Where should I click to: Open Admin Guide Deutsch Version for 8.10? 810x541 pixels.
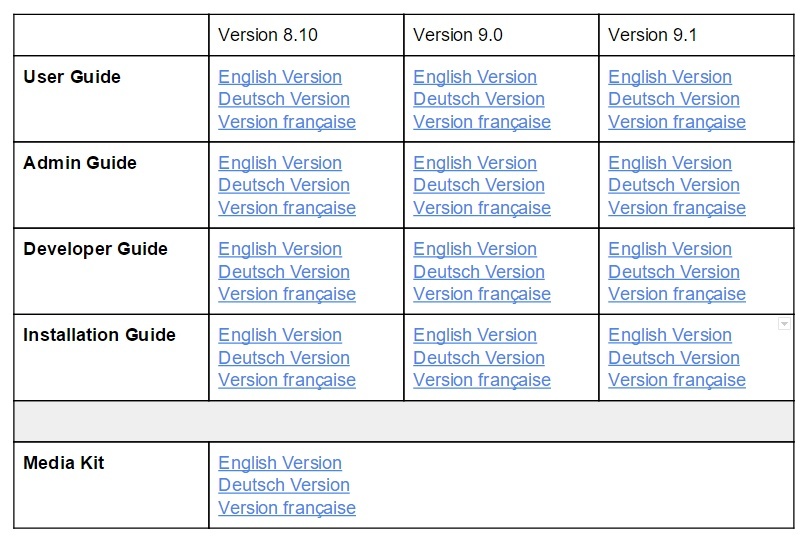tap(284, 185)
